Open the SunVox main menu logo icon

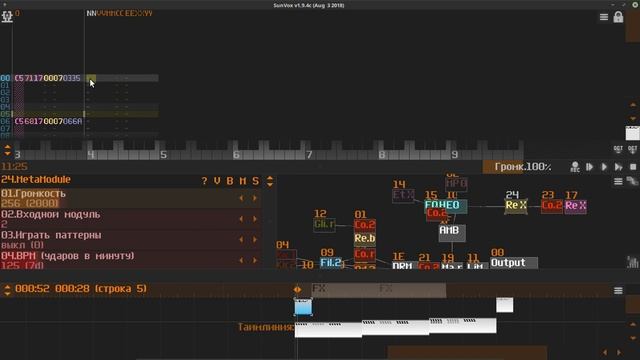[x=7, y=17]
